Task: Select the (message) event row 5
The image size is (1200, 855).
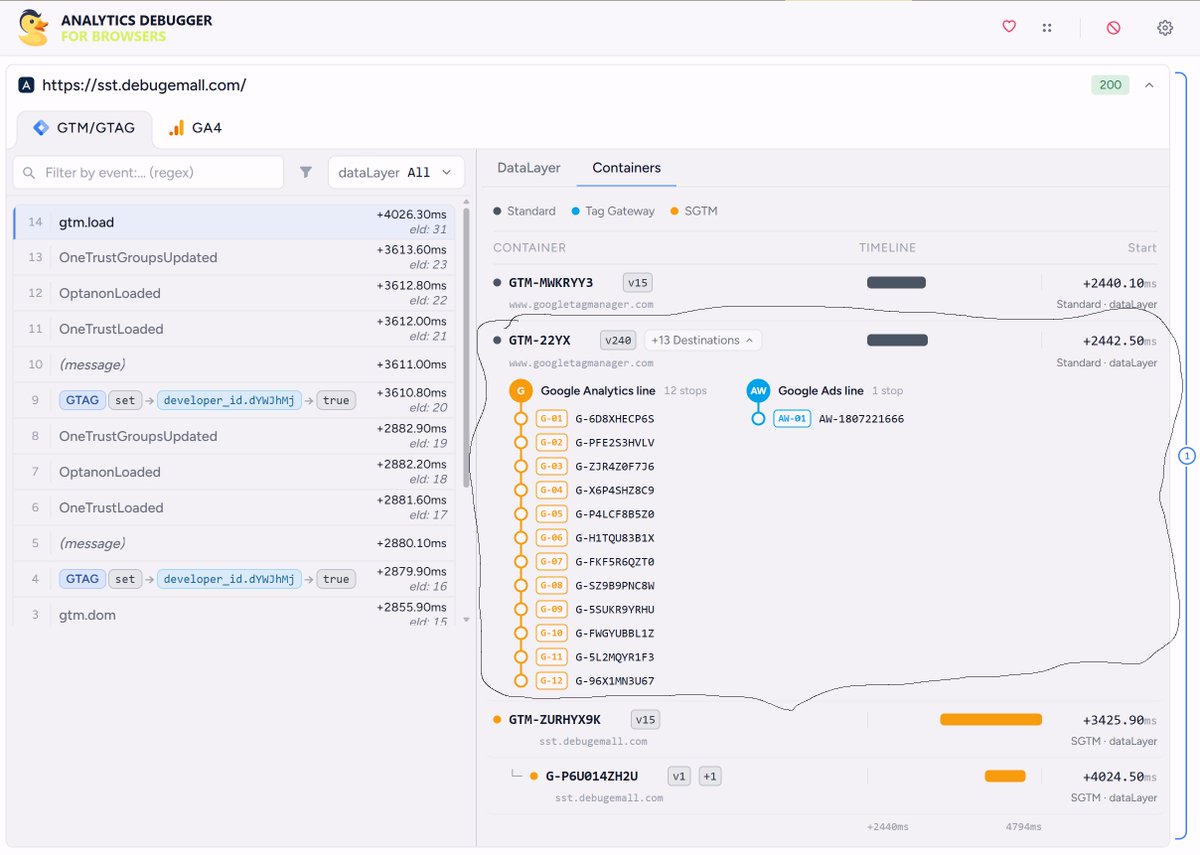Action: [x=234, y=543]
